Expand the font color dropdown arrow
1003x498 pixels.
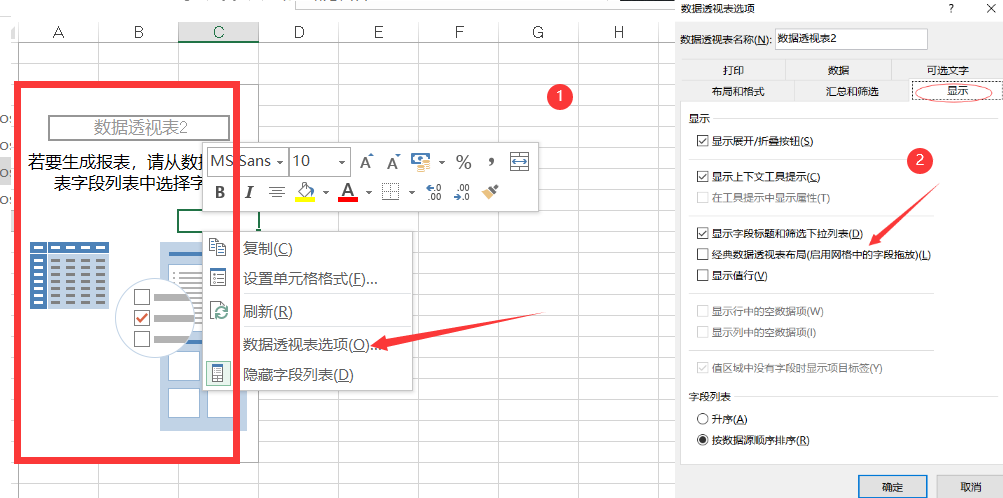tap(368, 192)
